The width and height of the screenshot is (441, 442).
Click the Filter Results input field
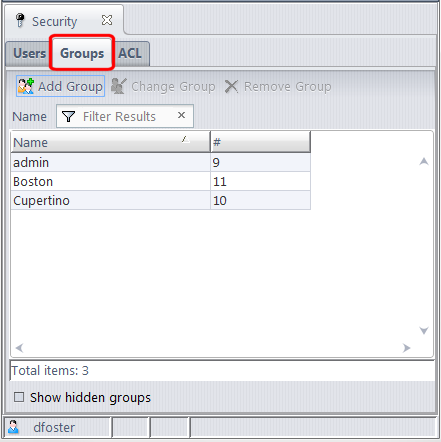click(125, 116)
